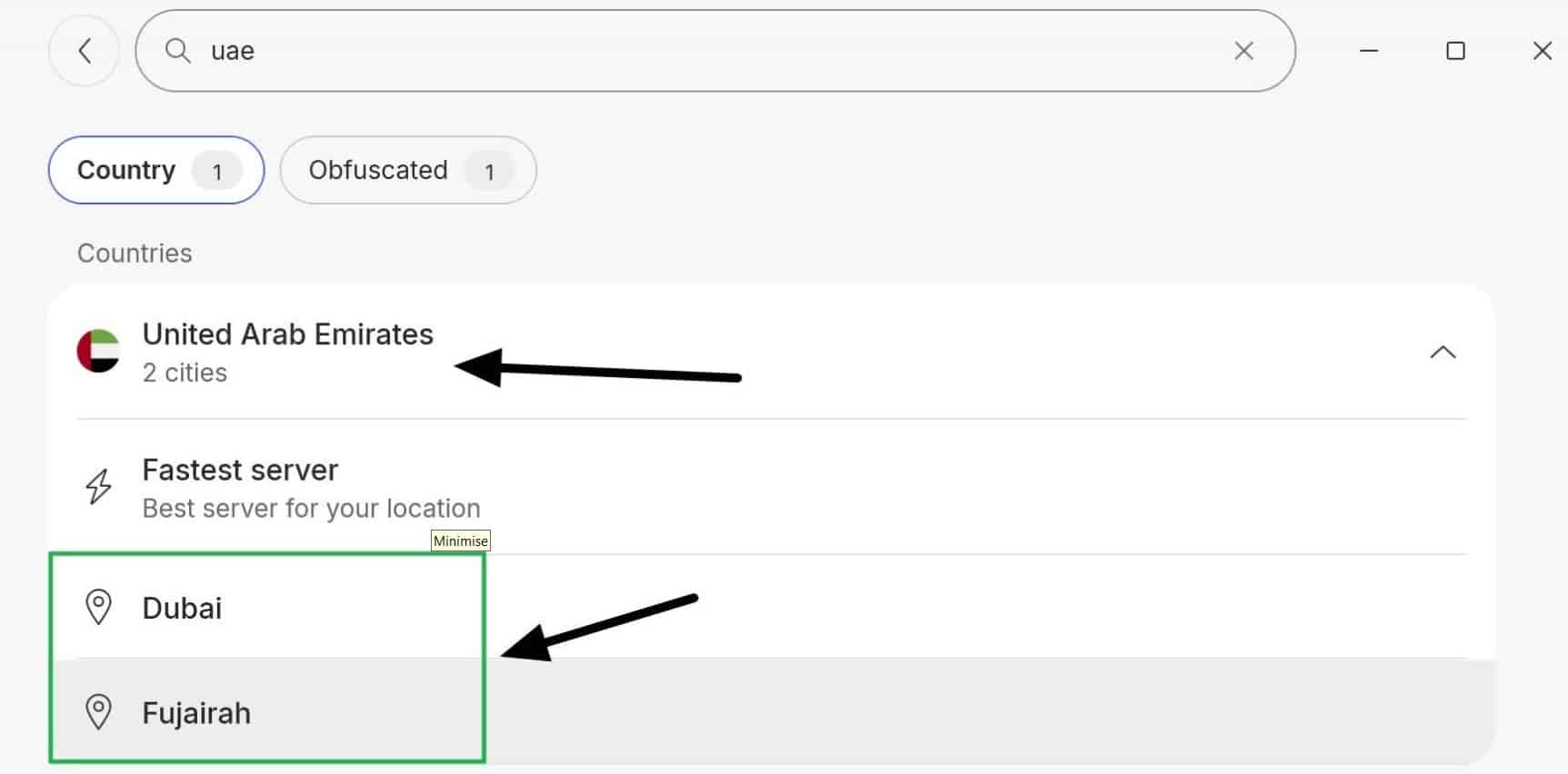
Task: Collapse the United Arab Emirates list
Action: pyautogui.click(x=1443, y=352)
